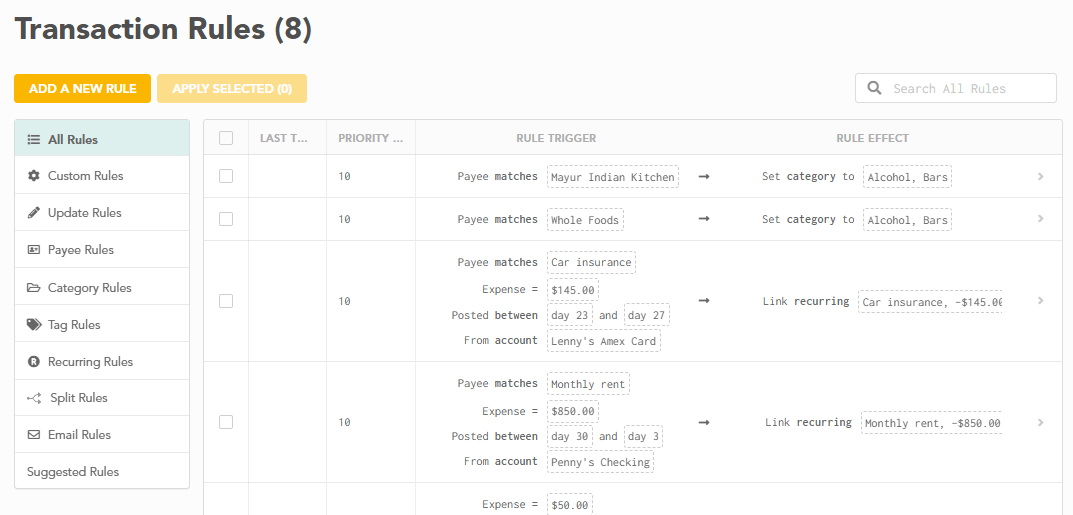Expand the Car insurance rule chevron
Image resolution: width=1073 pixels, height=515 pixels.
pos(1040,301)
